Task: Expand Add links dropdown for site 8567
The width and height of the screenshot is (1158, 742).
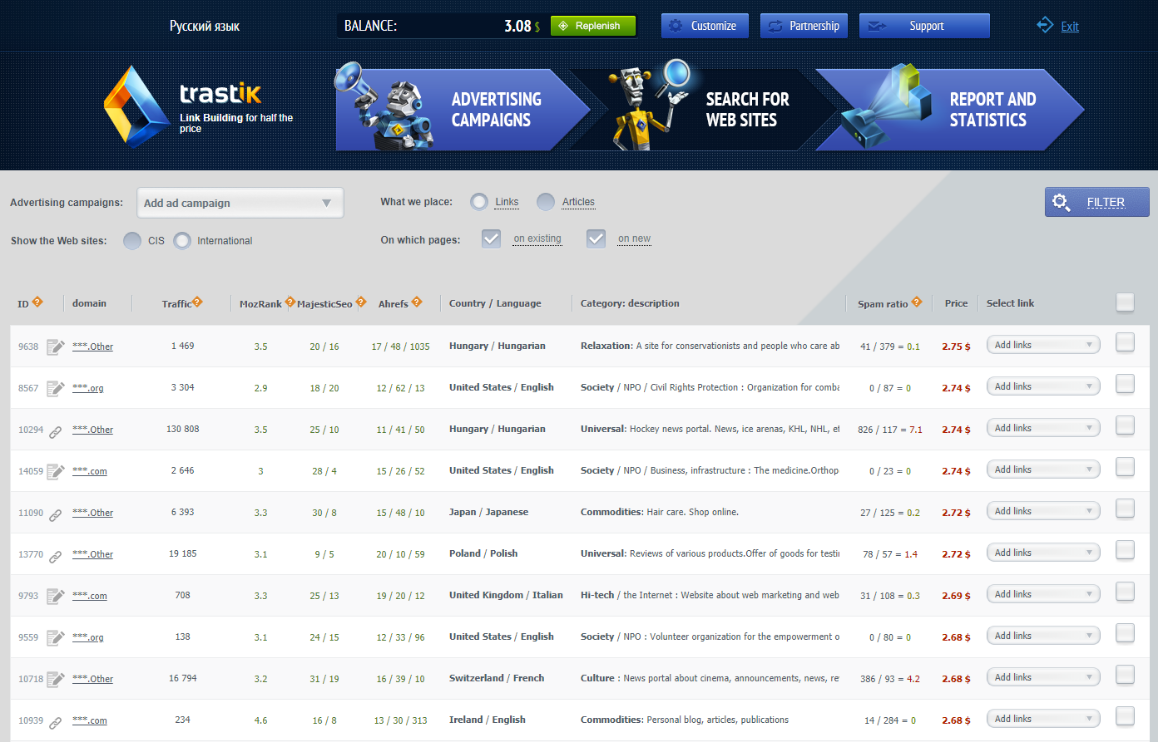Action: (x=1044, y=386)
